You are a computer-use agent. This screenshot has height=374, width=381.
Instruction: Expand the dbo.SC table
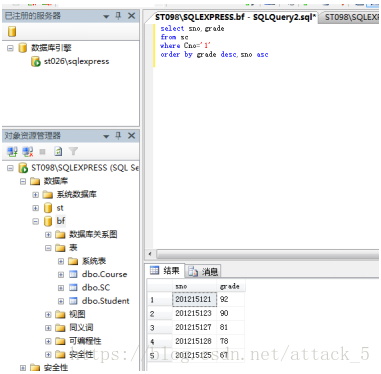pos(61,288)
